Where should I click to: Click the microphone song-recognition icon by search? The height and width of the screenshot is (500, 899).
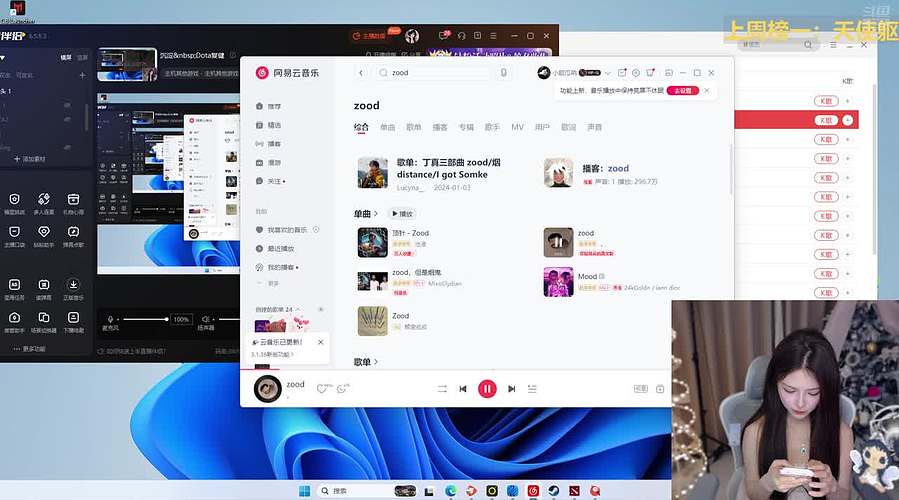503,73
